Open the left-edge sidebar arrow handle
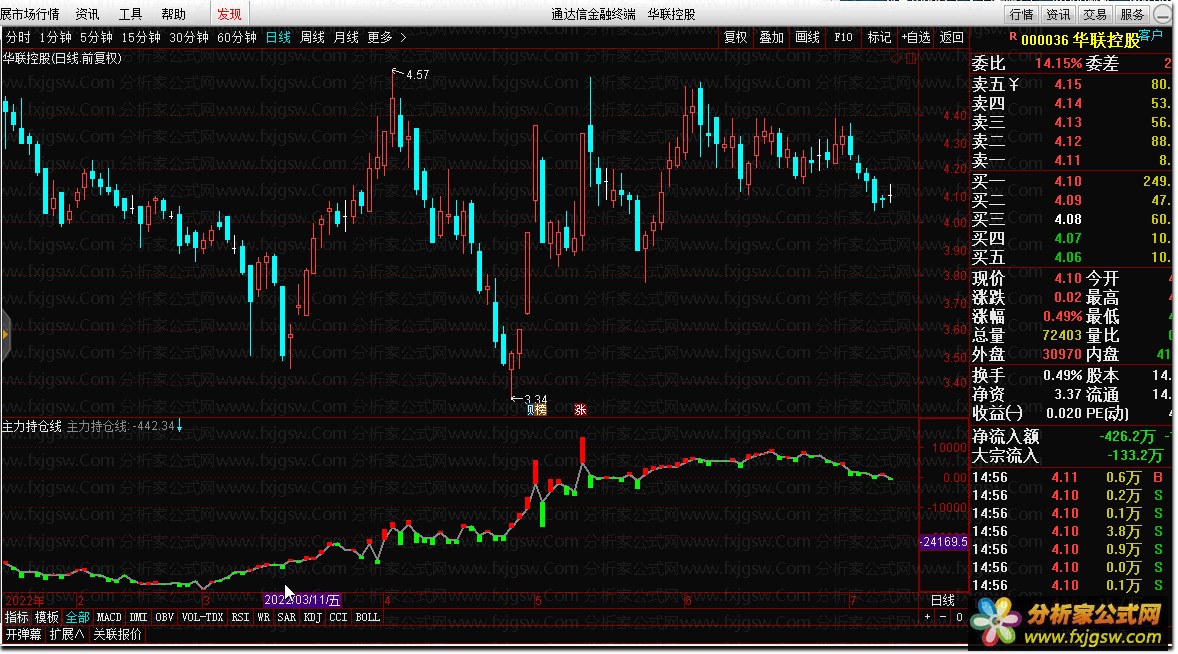Screen dimensions: 1178x654 [4, 334]
